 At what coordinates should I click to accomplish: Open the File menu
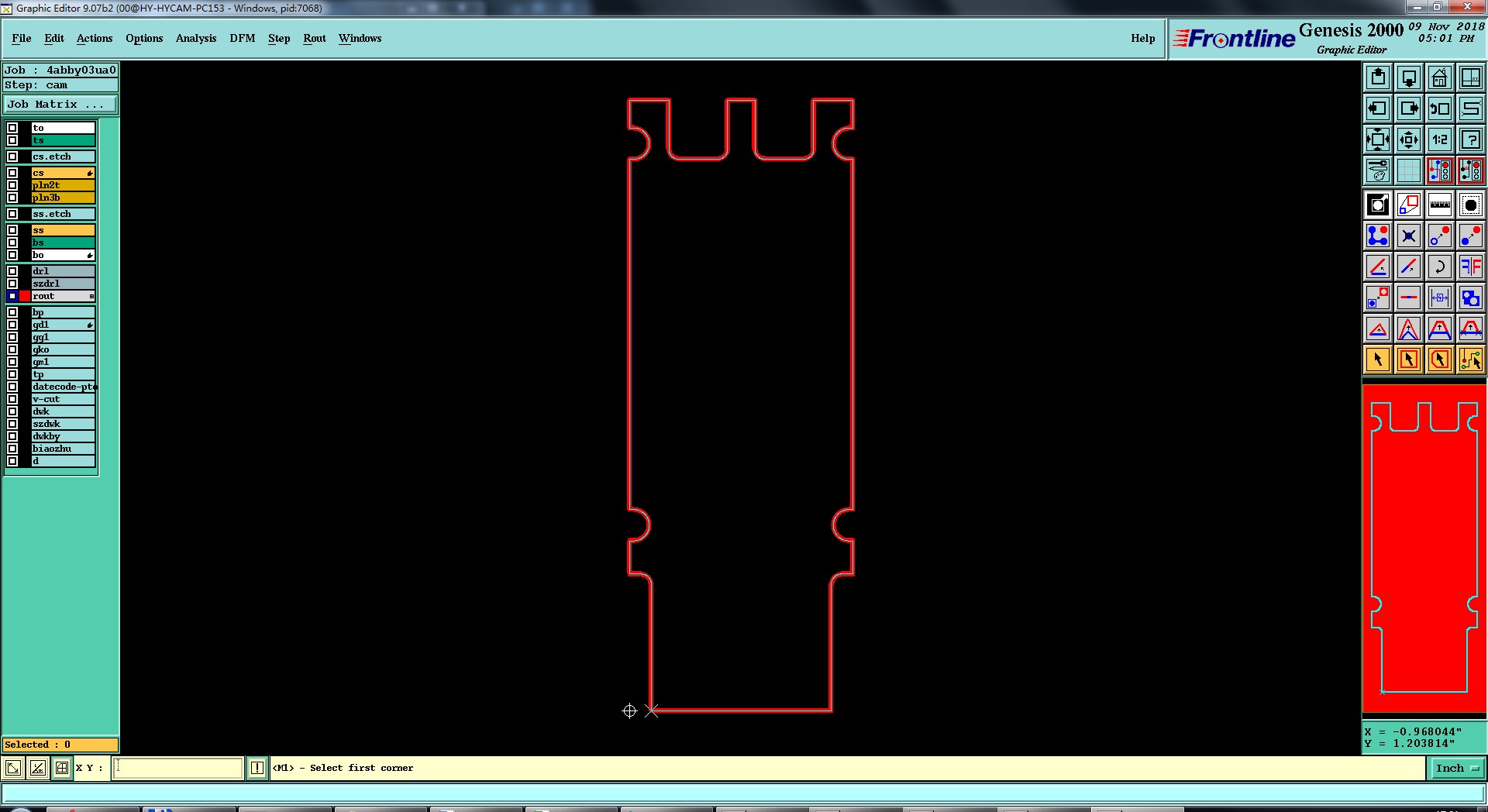point(22,38)
